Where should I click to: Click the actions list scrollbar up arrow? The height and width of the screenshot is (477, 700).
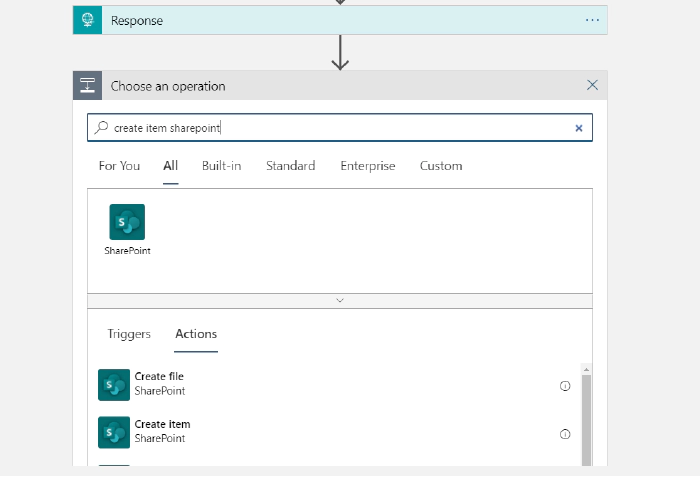587,369
